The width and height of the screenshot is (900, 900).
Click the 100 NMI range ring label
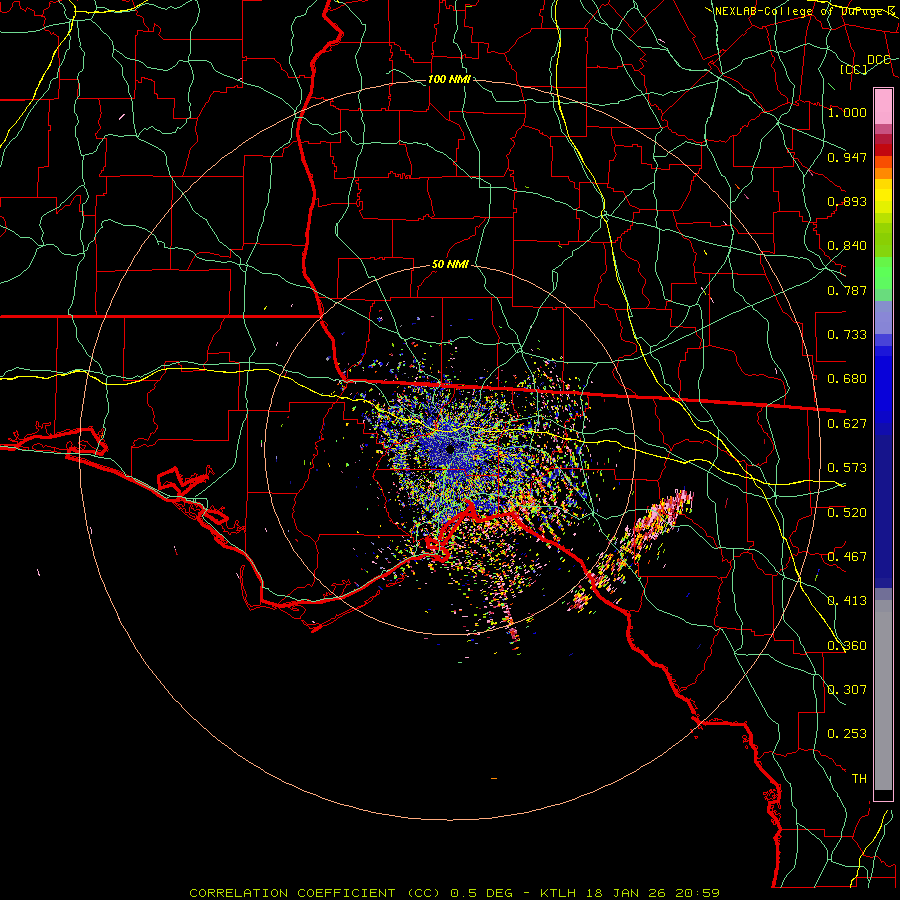click(x=449, y=79)
